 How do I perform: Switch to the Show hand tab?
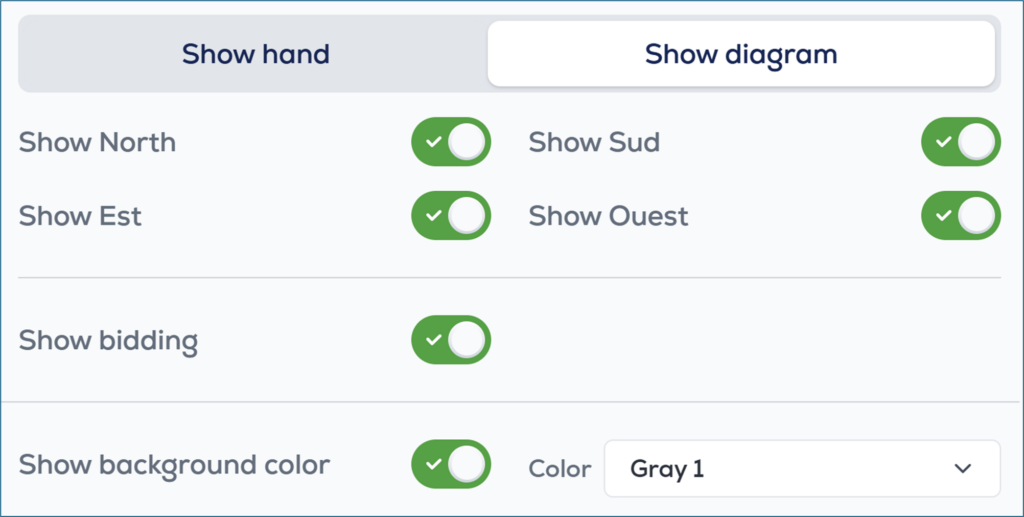255,54
